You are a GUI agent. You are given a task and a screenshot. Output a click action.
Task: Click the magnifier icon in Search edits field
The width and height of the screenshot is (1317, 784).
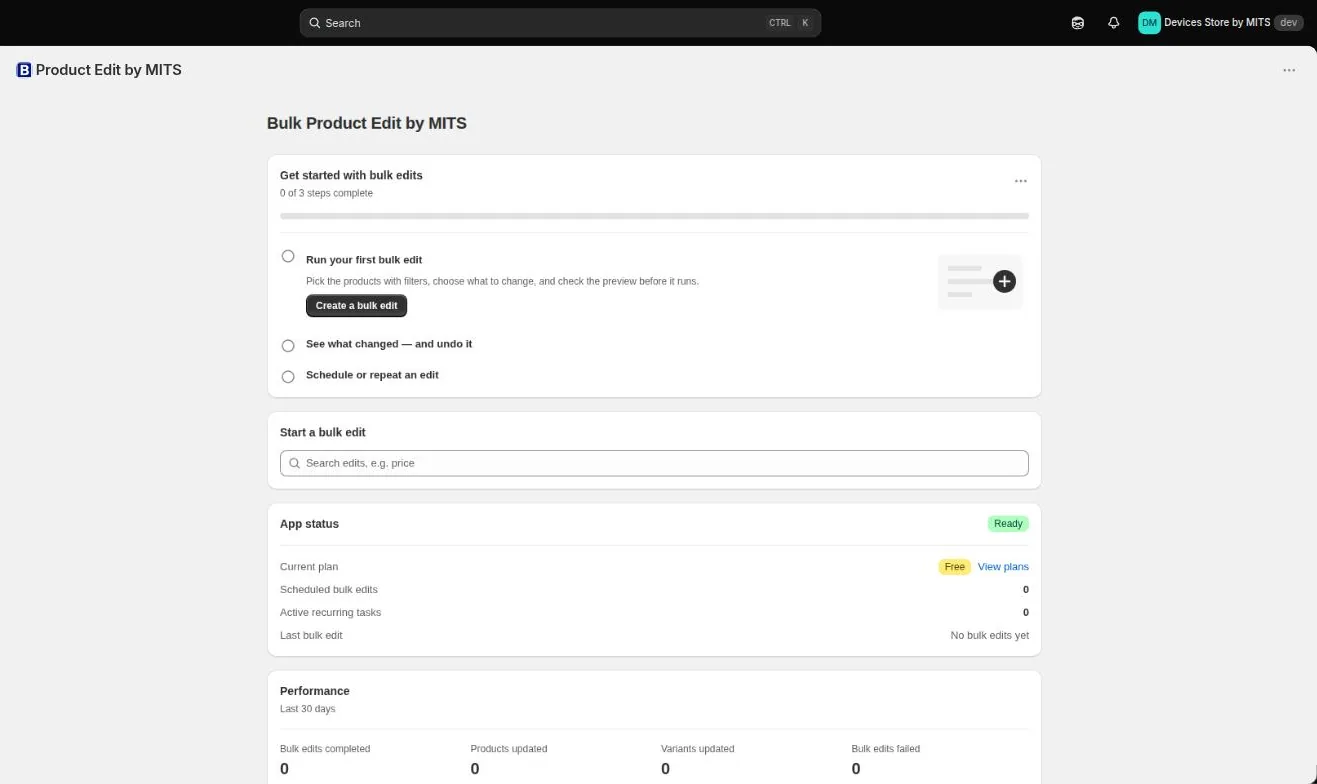point(295,463)
